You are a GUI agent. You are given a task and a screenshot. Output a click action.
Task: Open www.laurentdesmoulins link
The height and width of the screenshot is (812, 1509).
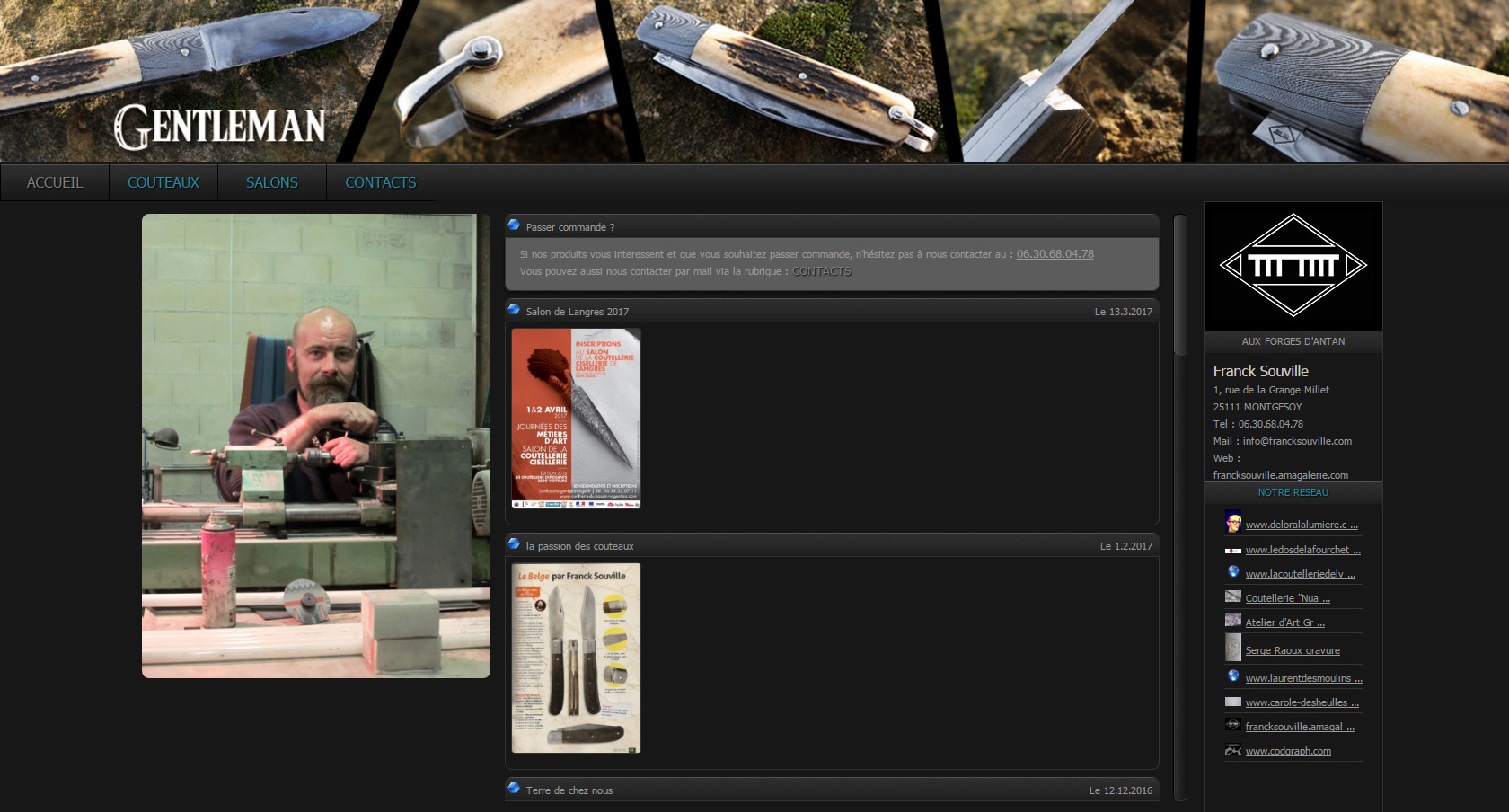pyautogui.click(x=1303, y=678)
